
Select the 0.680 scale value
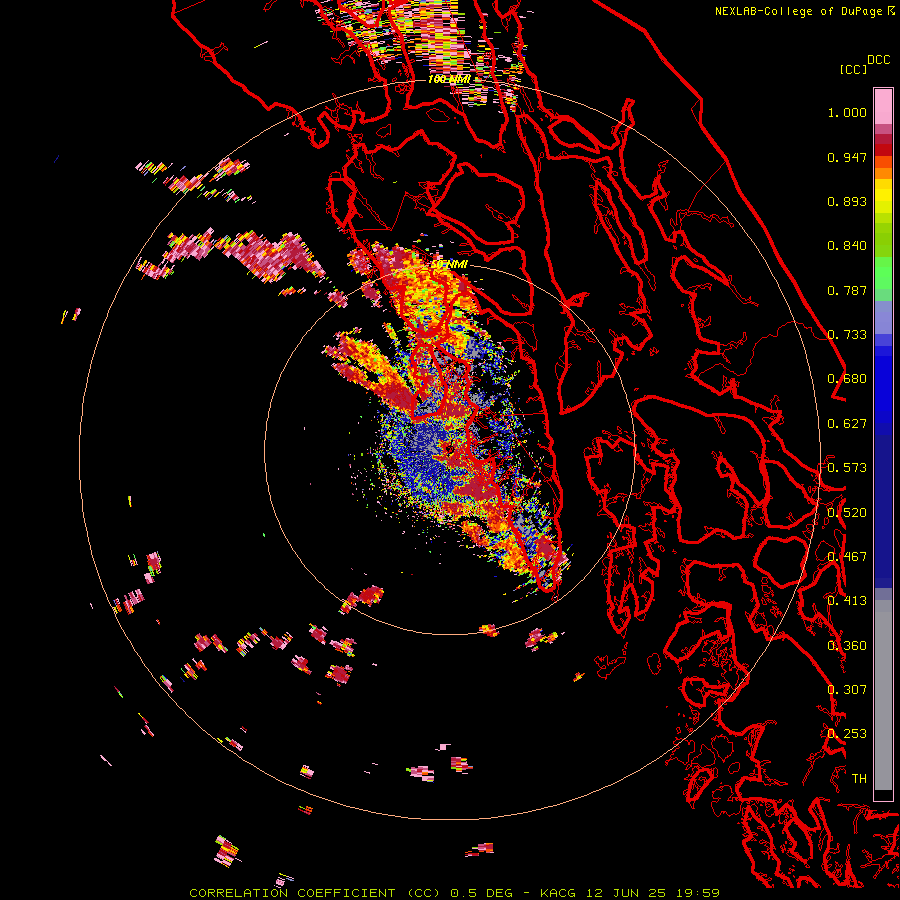click(x=847, y=379)
